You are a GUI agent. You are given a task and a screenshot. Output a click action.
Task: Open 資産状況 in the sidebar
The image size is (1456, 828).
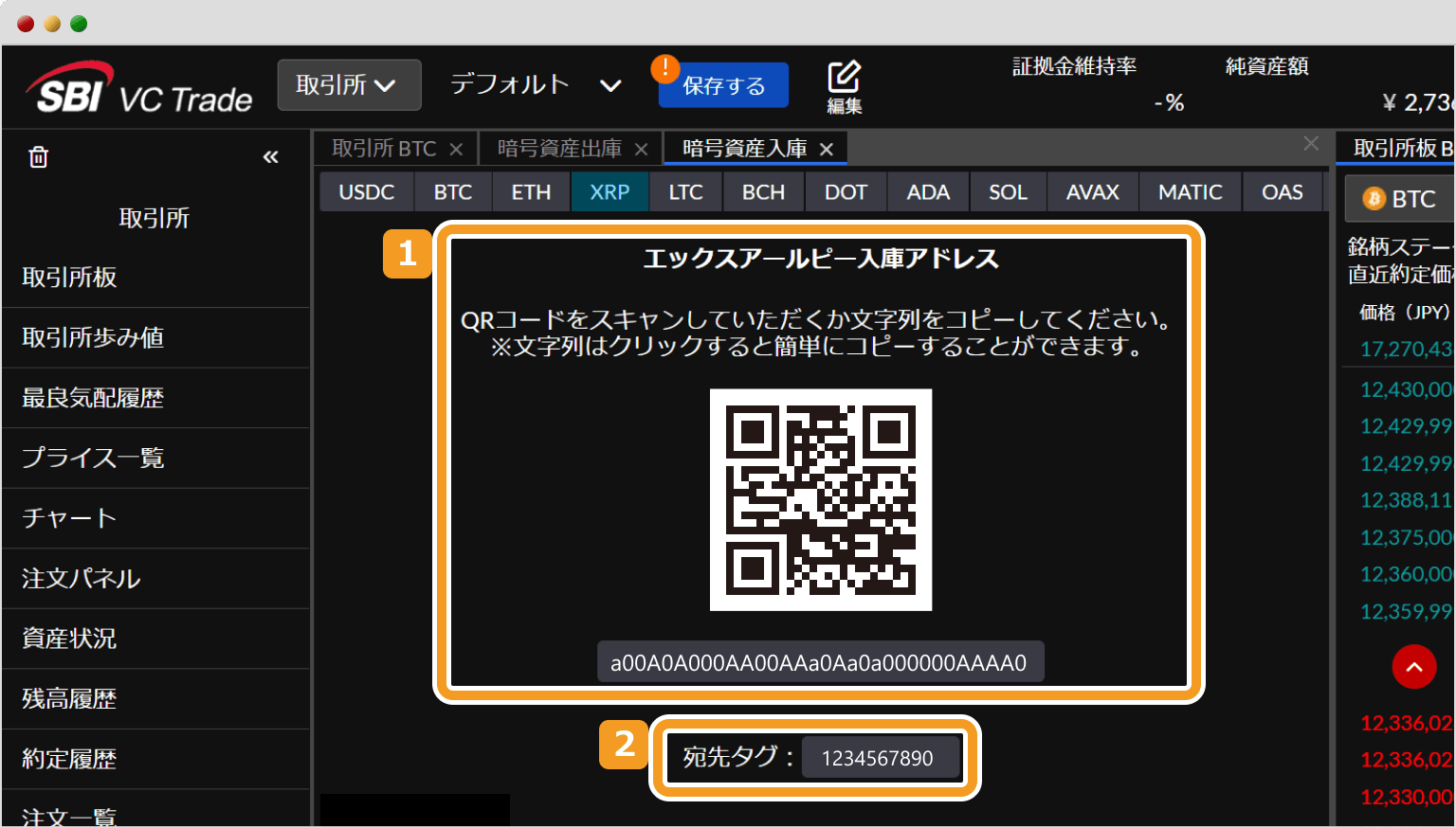click(155, 639)
